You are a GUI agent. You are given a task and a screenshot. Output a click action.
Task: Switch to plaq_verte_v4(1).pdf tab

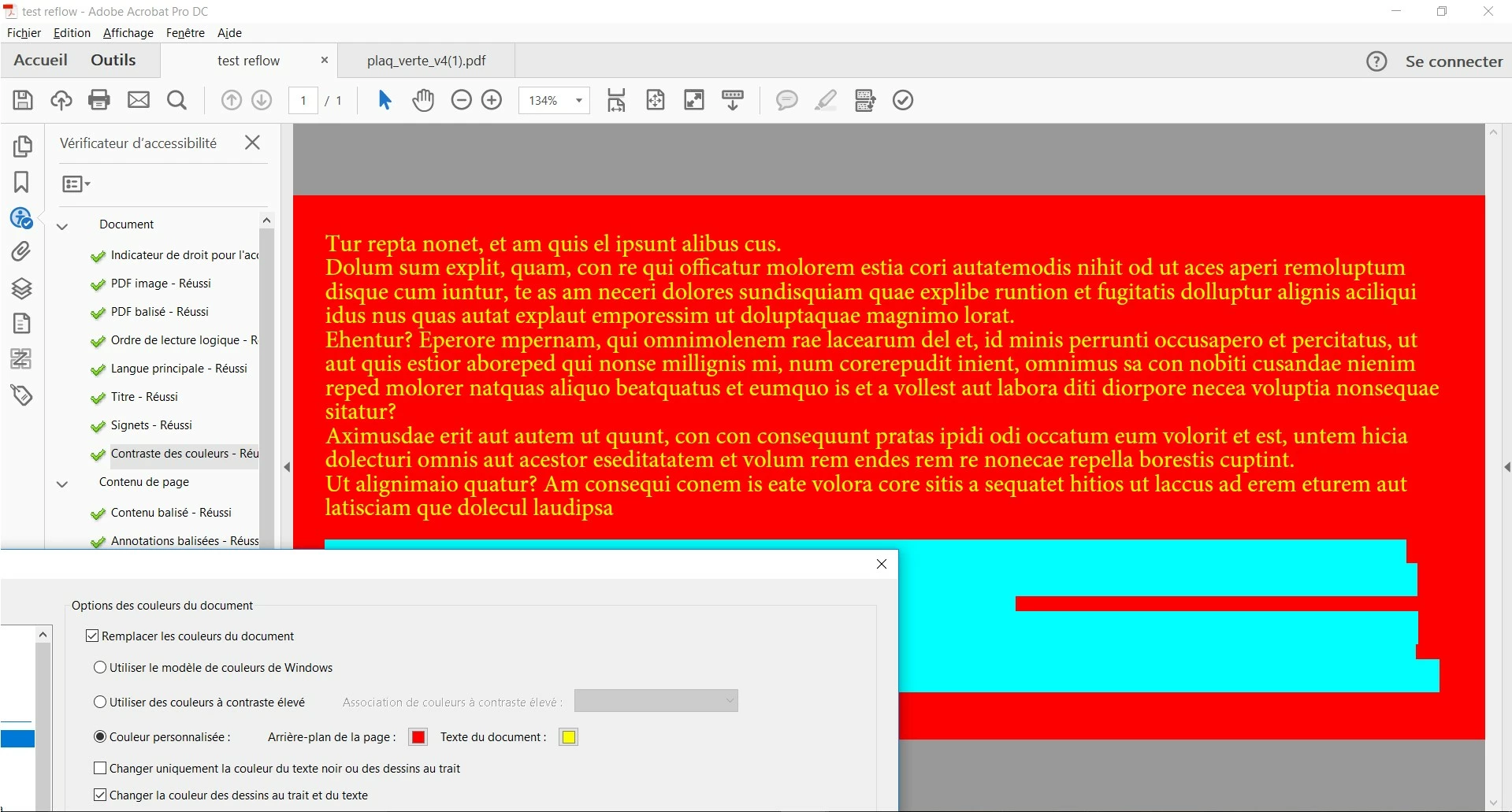pos(426,61)
